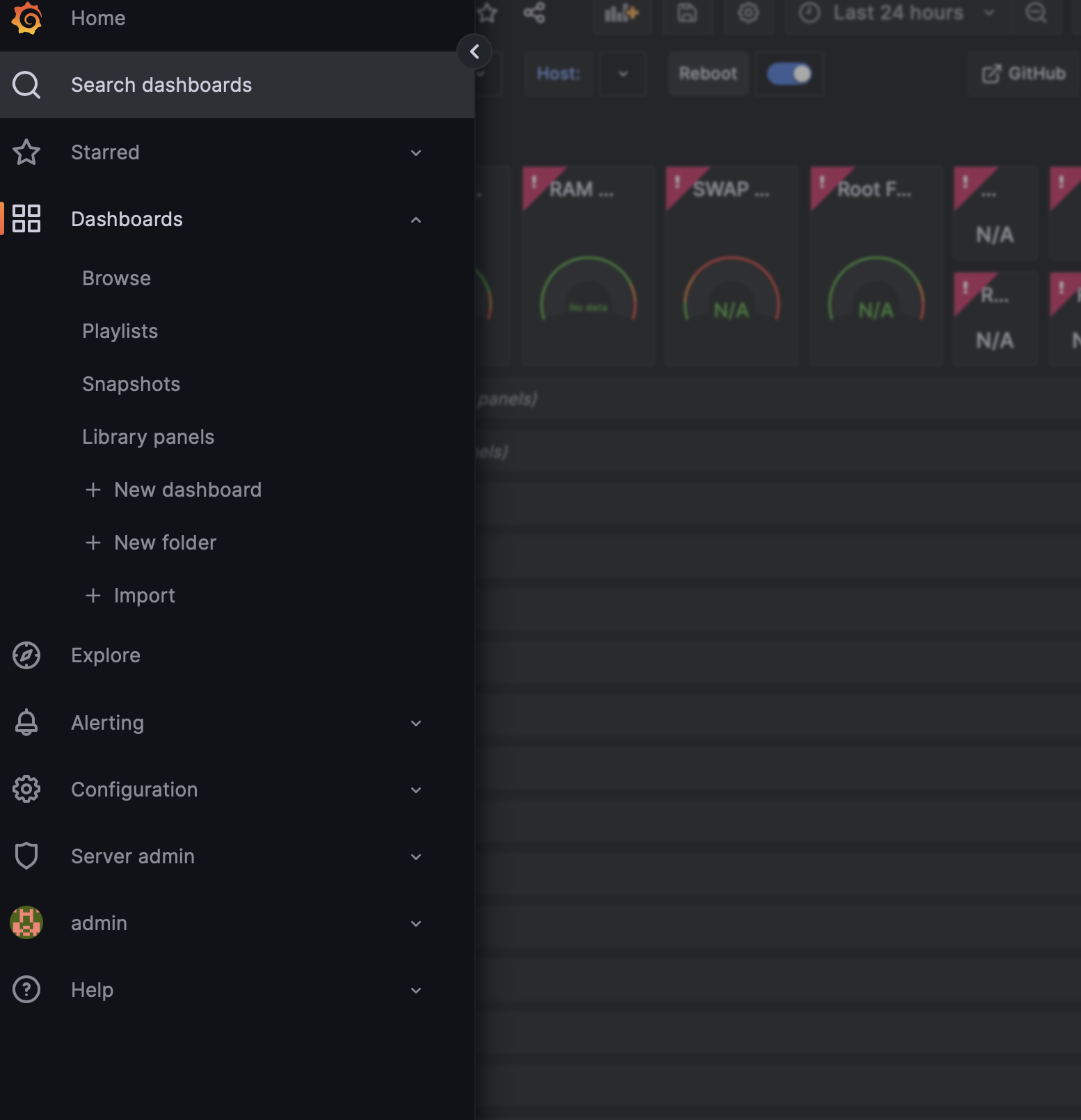Click the Server admin shield icon
Screen dimensions: 1081x1120
click(x=26, y=856)
